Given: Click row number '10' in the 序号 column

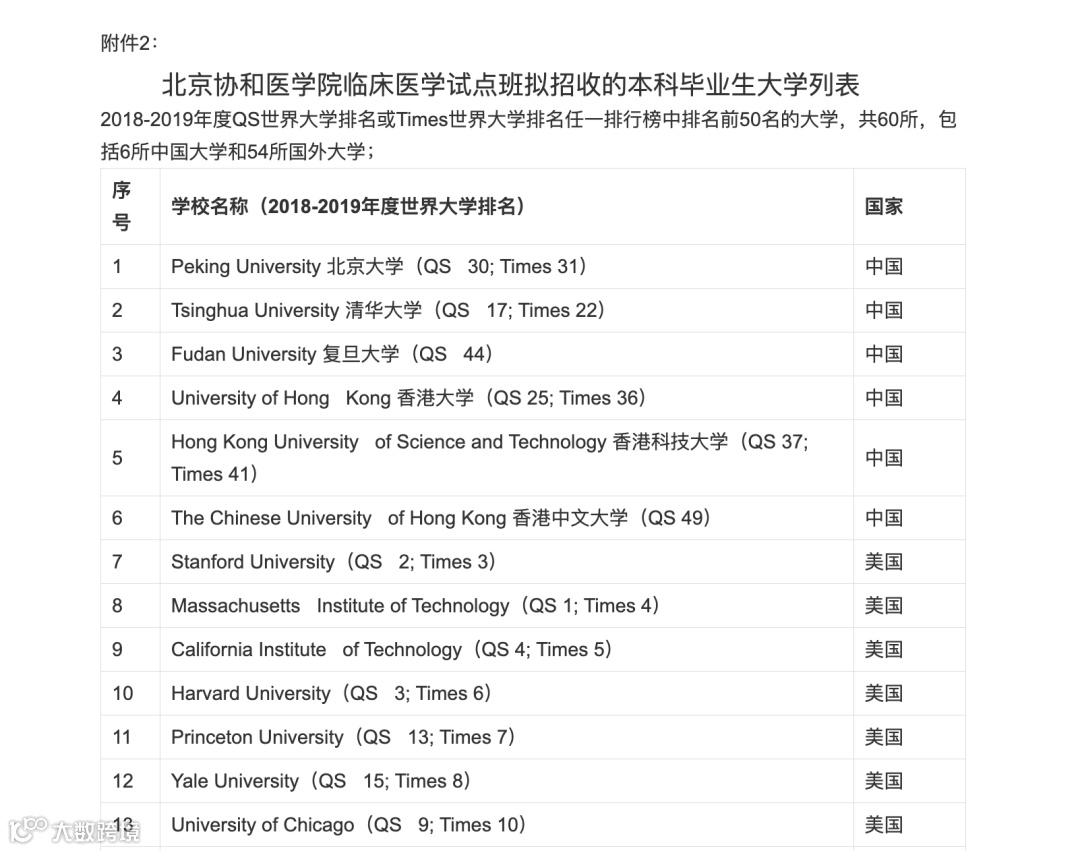Looking at the screenshot, I should (123, 693).
